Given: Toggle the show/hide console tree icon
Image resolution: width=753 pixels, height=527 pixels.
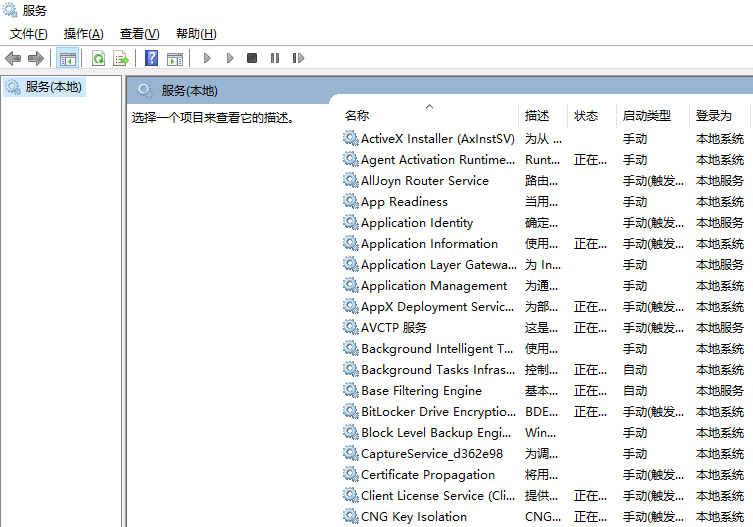Looking at the screenshot, I should pyautogui.click(x=67, y=59).
